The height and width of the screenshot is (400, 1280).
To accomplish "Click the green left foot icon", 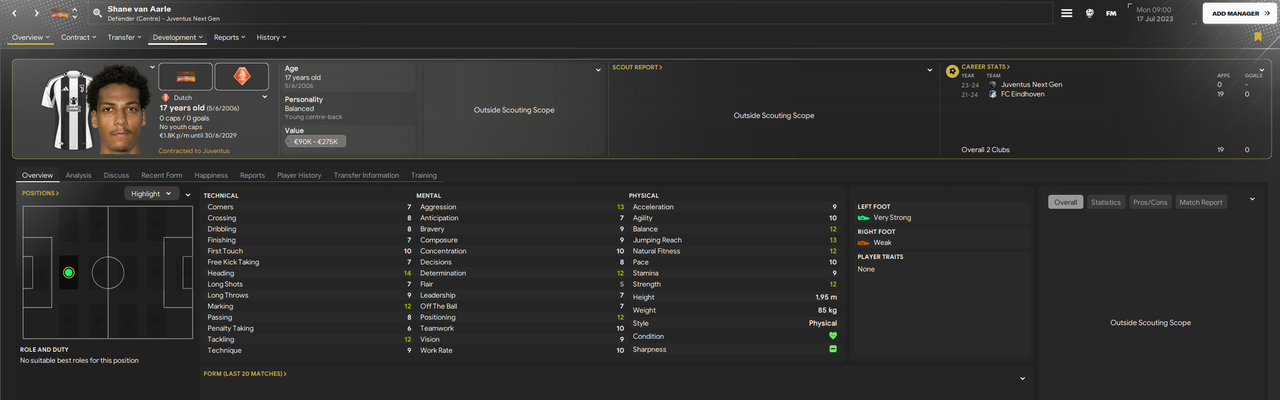I will [x=864, y=217].
